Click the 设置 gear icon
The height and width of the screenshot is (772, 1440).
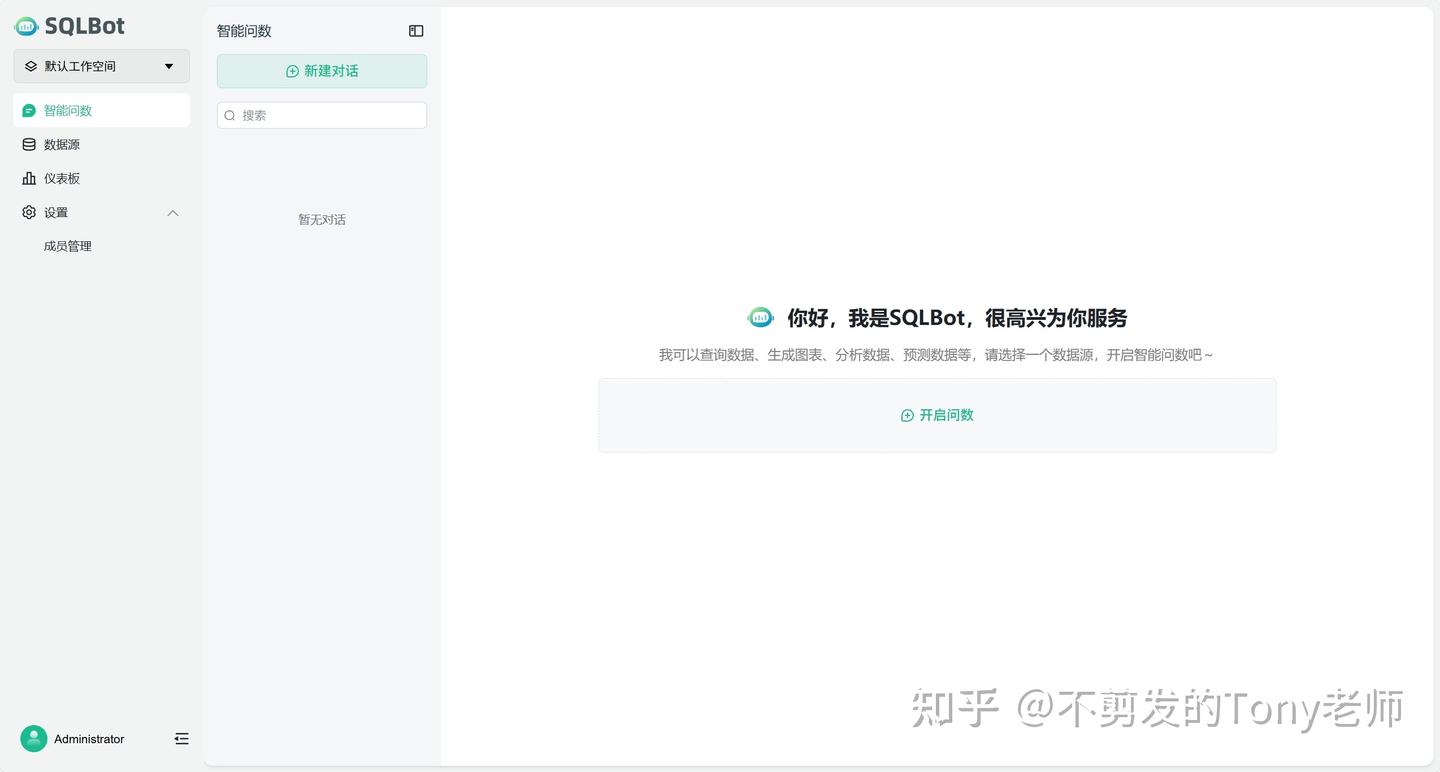(28, 212)
